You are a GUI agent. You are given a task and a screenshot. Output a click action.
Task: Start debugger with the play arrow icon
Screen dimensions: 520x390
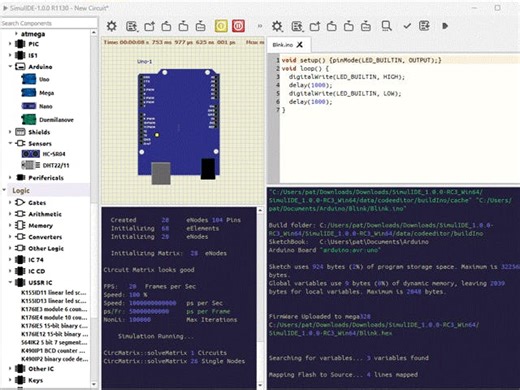coord(445,26)
